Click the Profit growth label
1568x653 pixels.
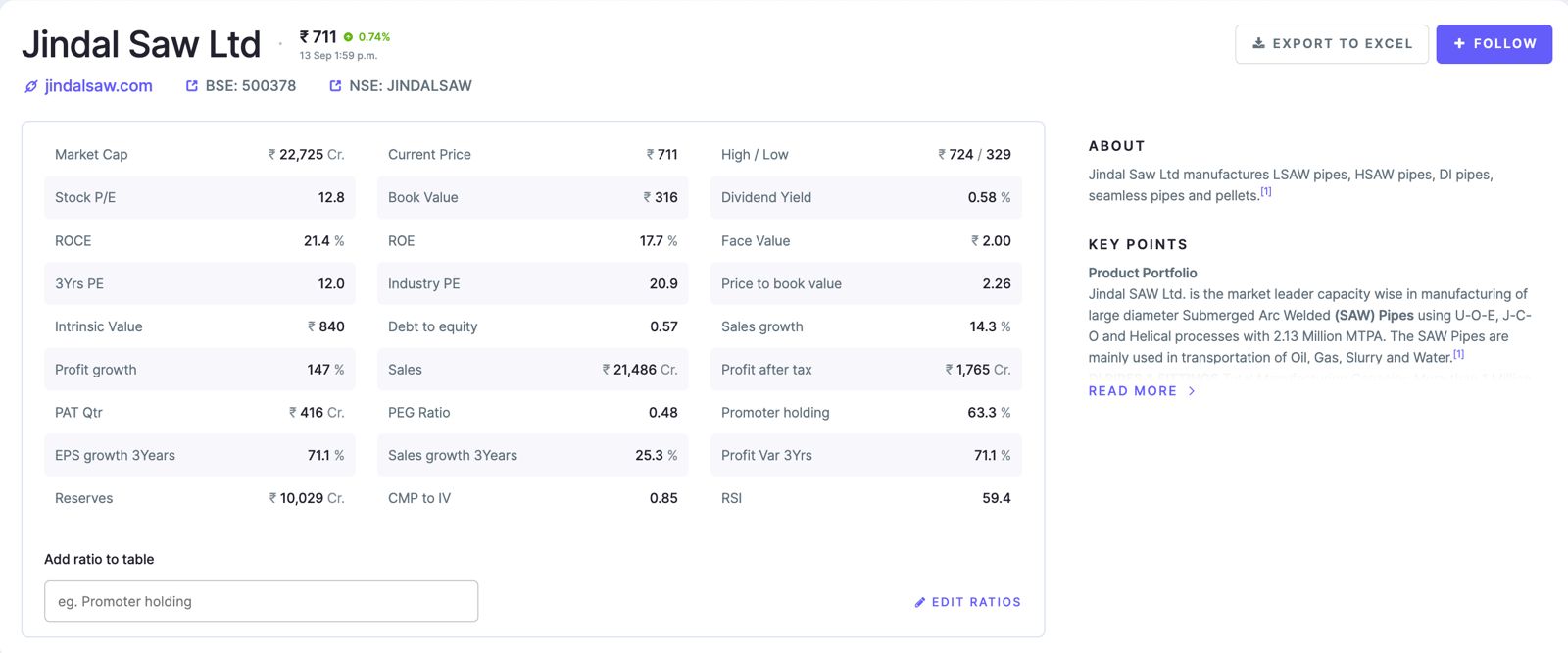coord(96,370)
